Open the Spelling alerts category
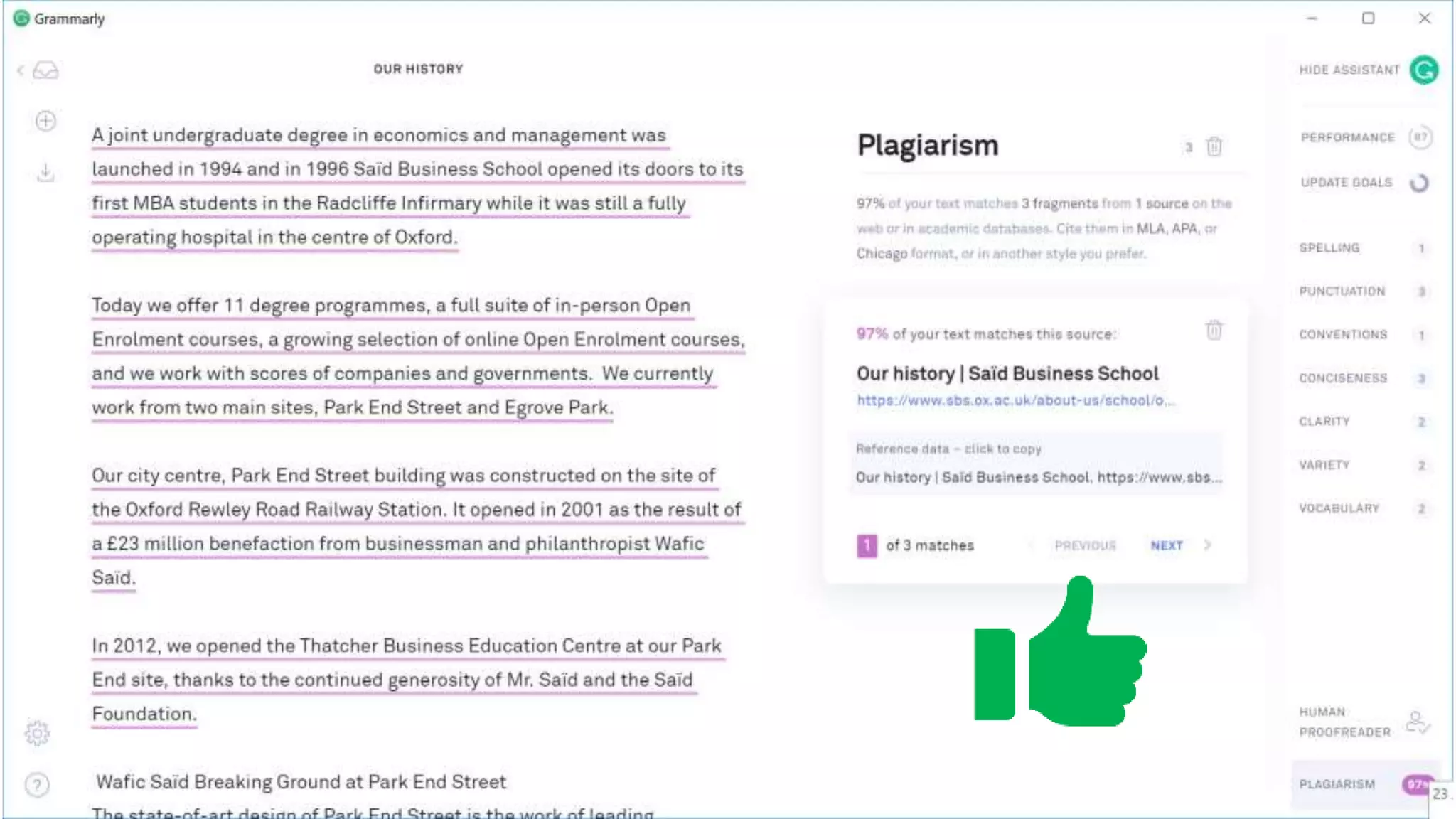 (1329, 248)
